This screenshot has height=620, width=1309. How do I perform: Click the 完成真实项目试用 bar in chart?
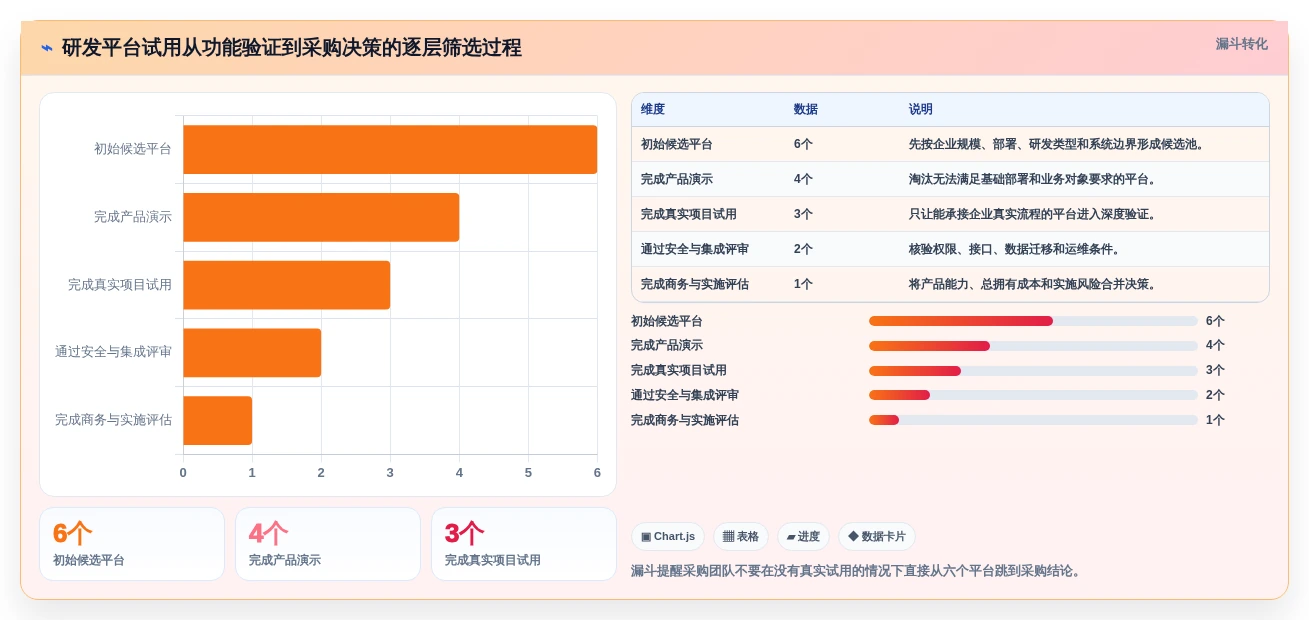[x=286, y=285]
